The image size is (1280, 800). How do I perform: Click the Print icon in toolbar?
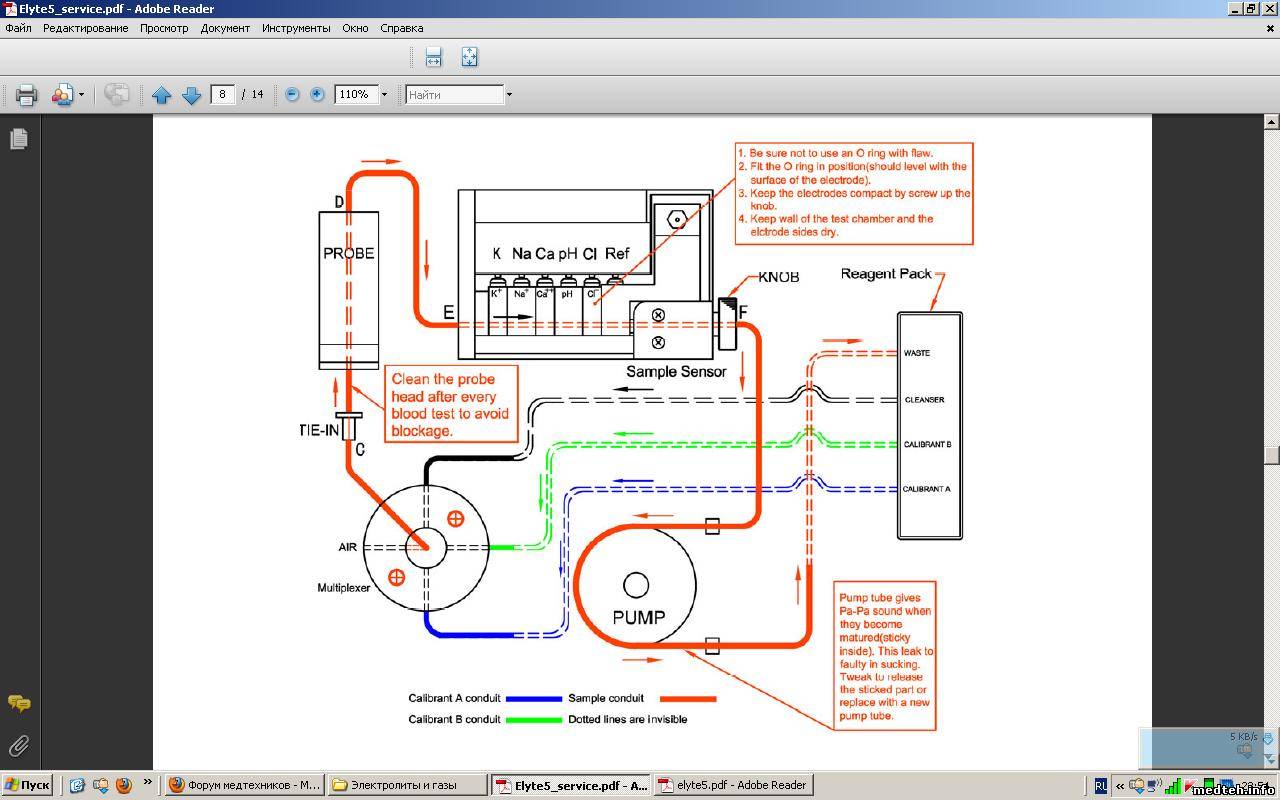tap(26, 95)
